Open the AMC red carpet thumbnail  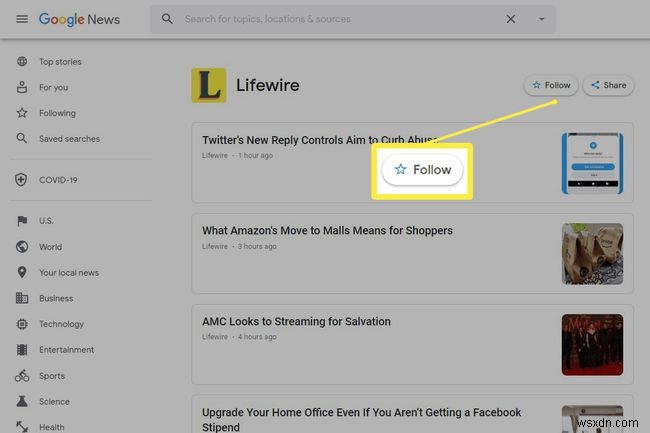point(592,345)
